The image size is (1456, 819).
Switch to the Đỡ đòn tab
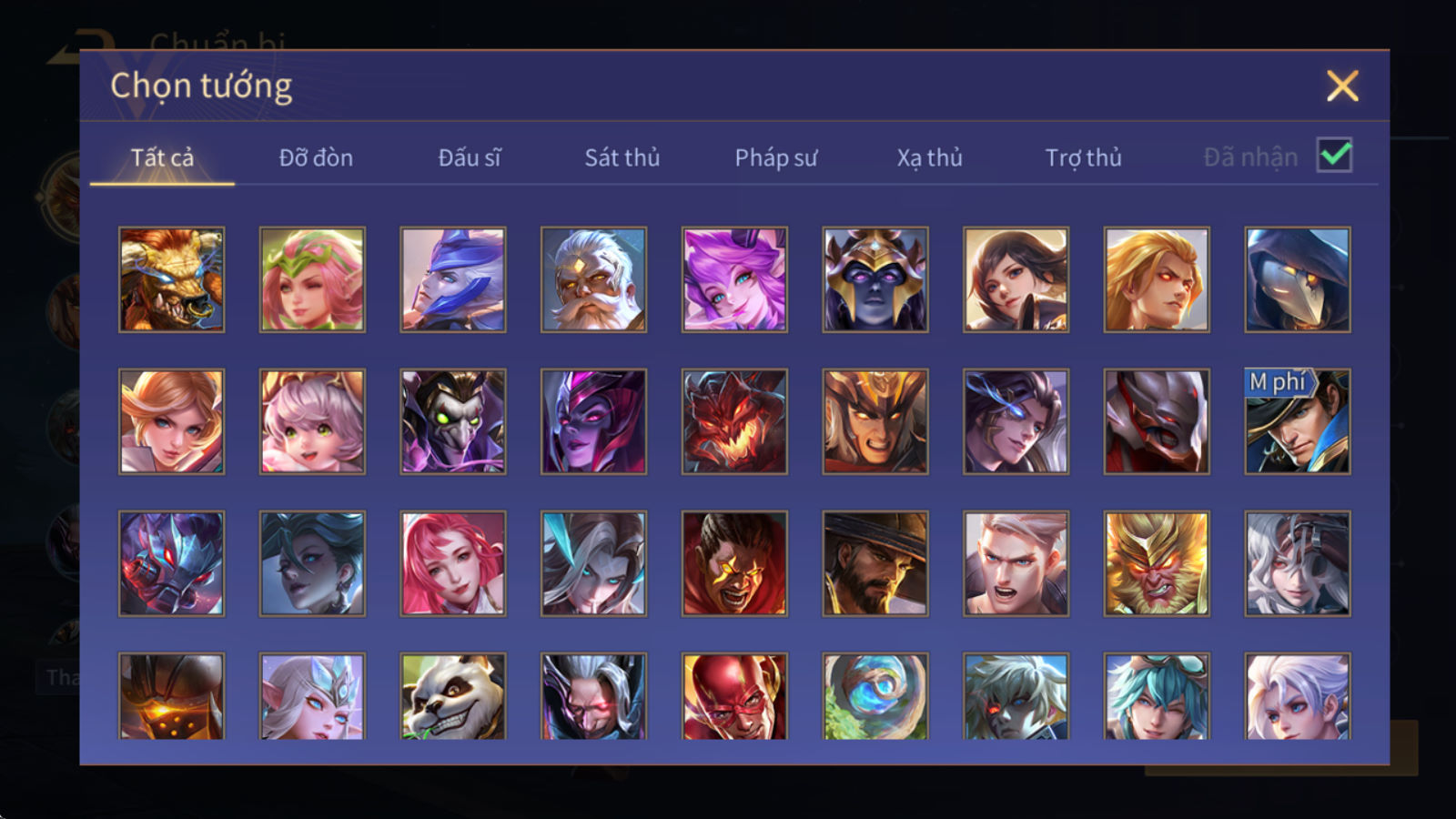coord(316,157)
